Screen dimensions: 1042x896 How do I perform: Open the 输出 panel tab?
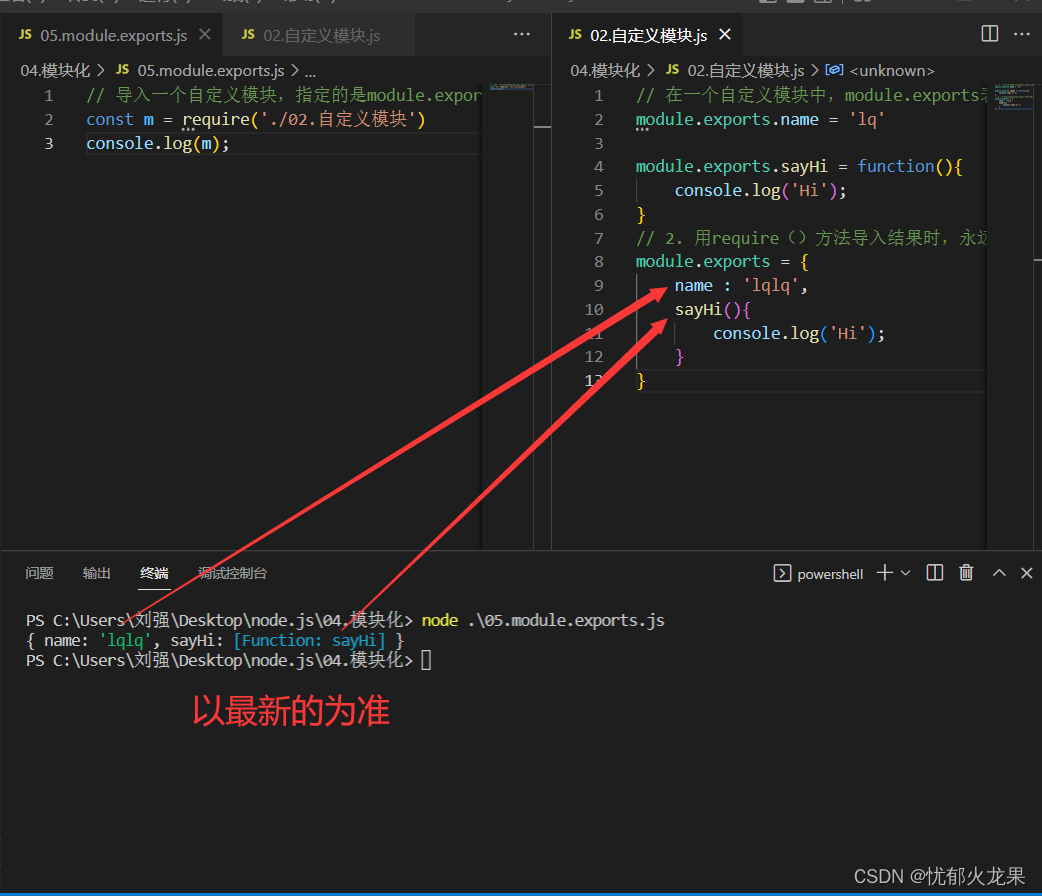(x=96, y=573)
